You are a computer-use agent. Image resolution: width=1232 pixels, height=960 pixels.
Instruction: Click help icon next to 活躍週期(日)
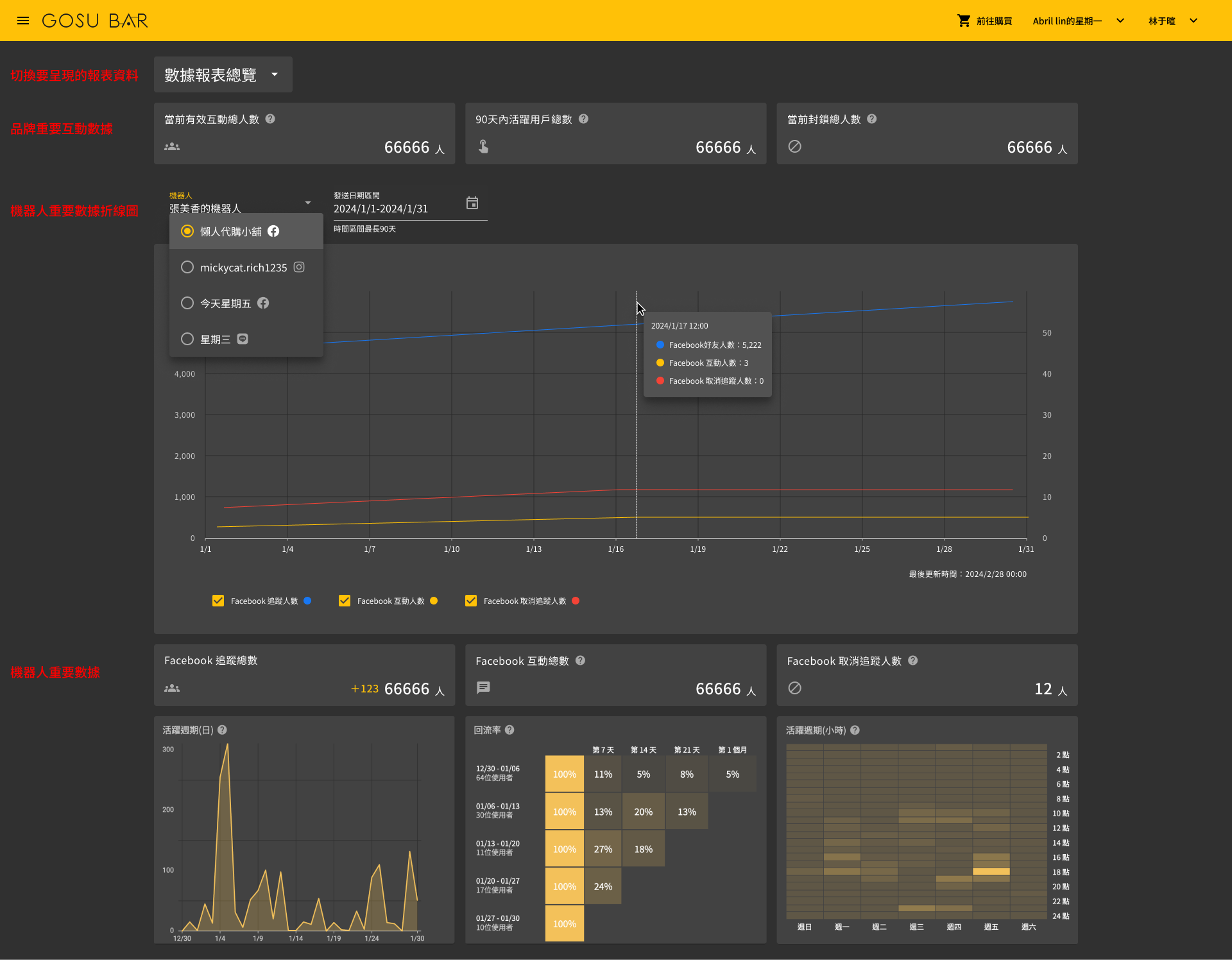(x=222, y=730)
